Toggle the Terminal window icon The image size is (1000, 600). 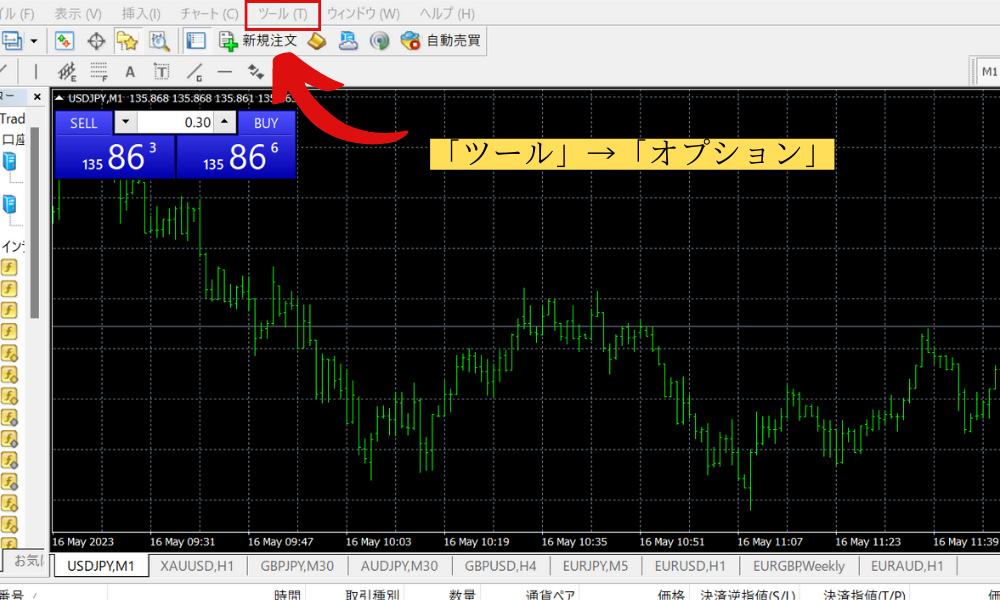tap(196, 41)
